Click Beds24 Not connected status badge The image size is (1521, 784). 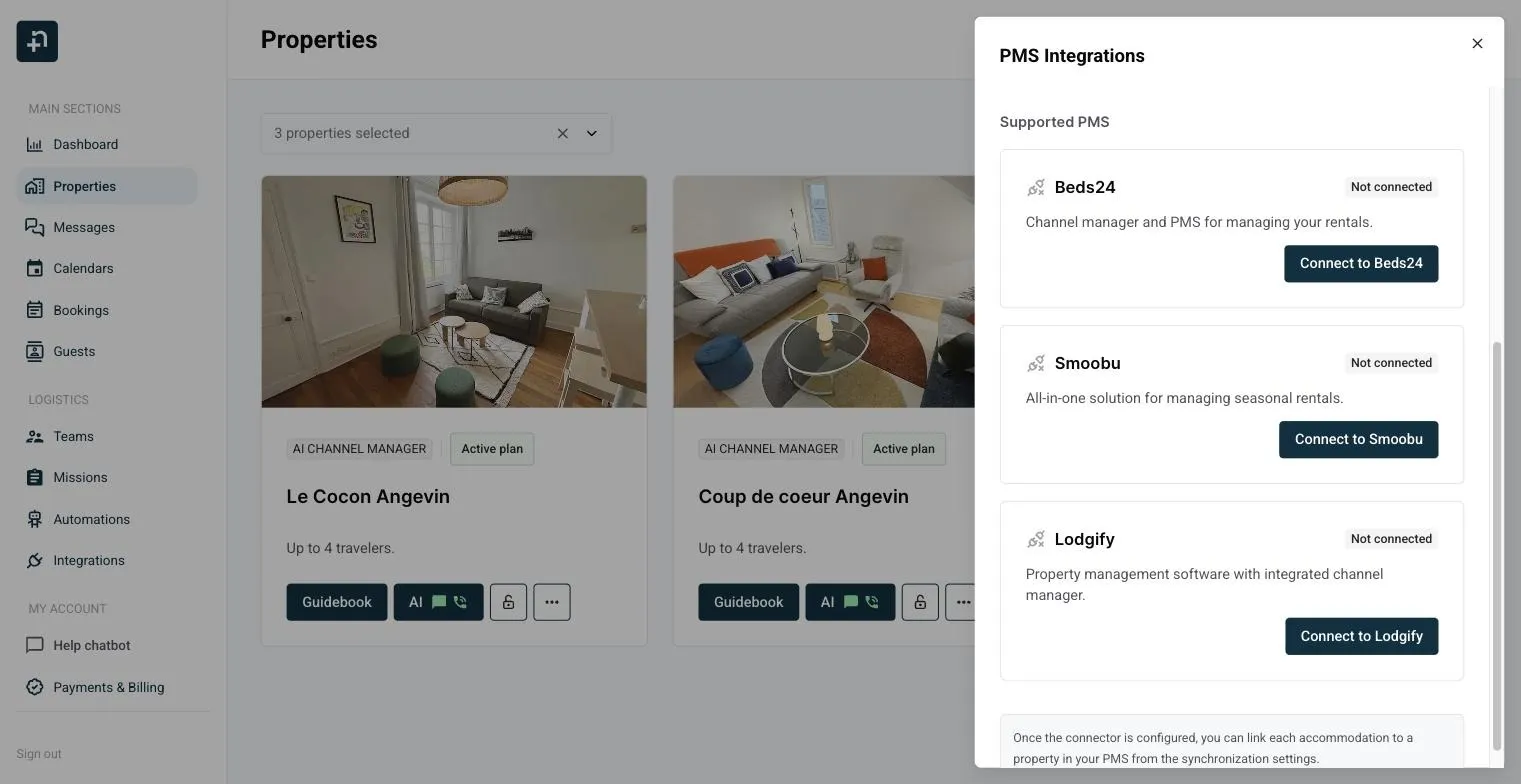click(1391, 187)
